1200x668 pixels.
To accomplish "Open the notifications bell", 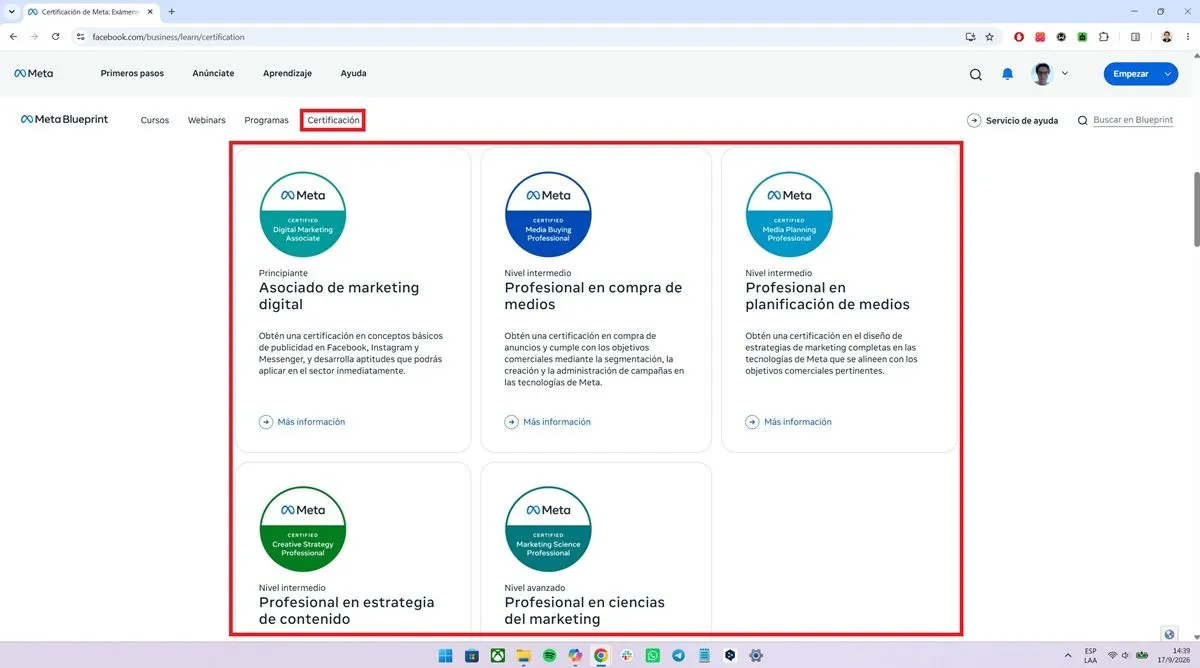I will [1008, 74].
